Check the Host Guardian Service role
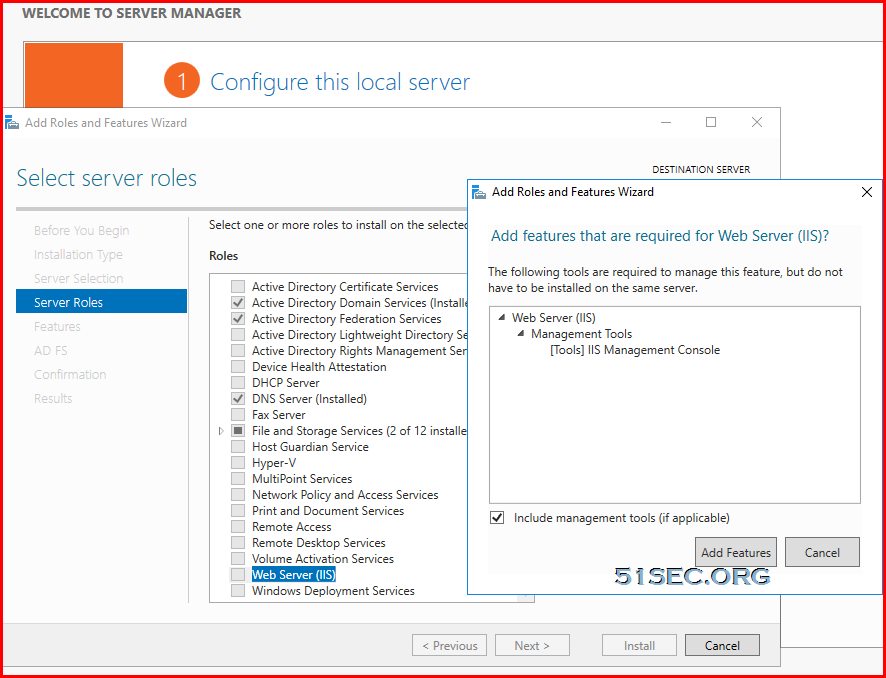 pyautogui.click(x=238, y=446)
